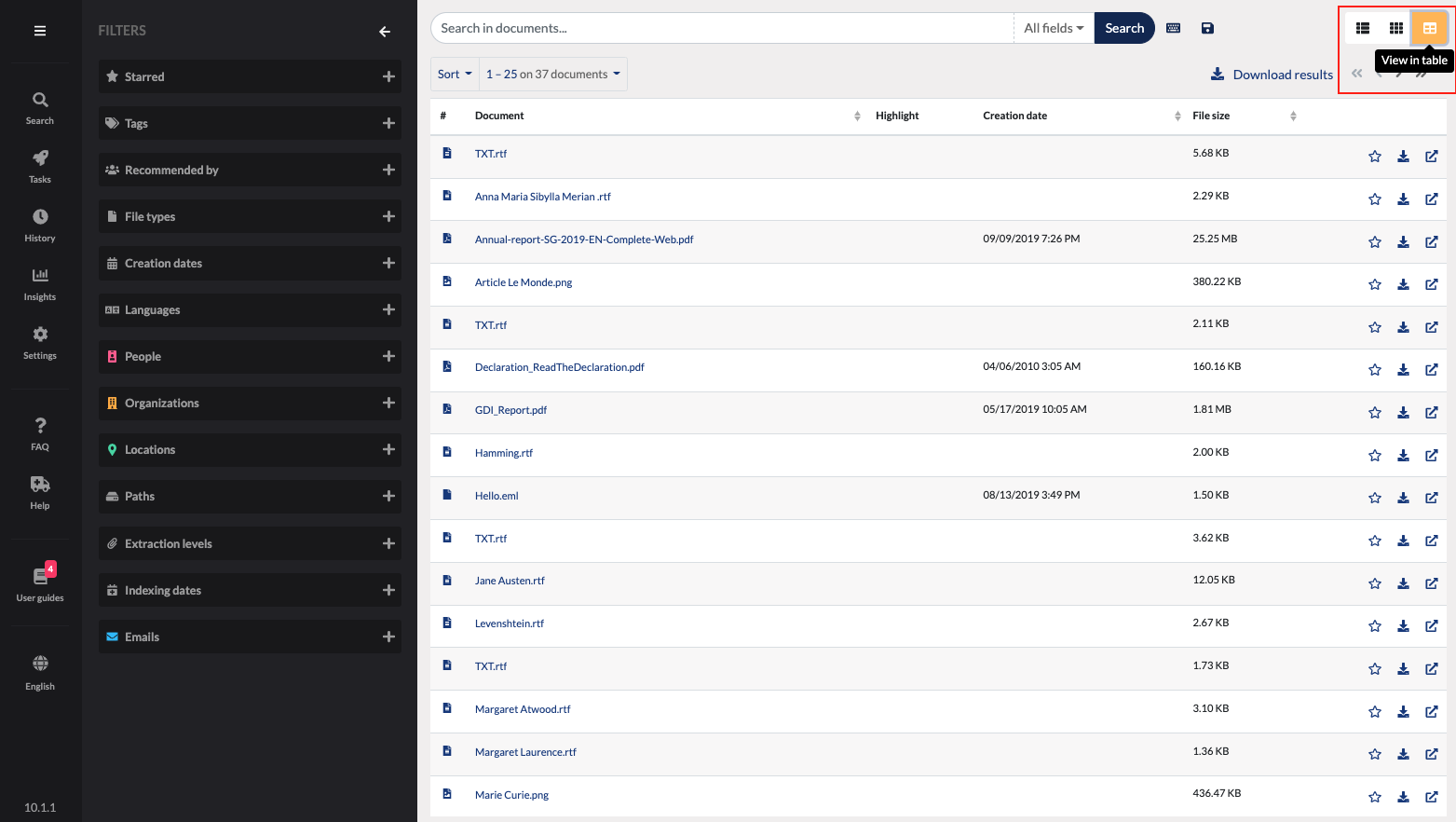
Task: Sort by Creation date column header
Action: click(x=1081, y=116)
